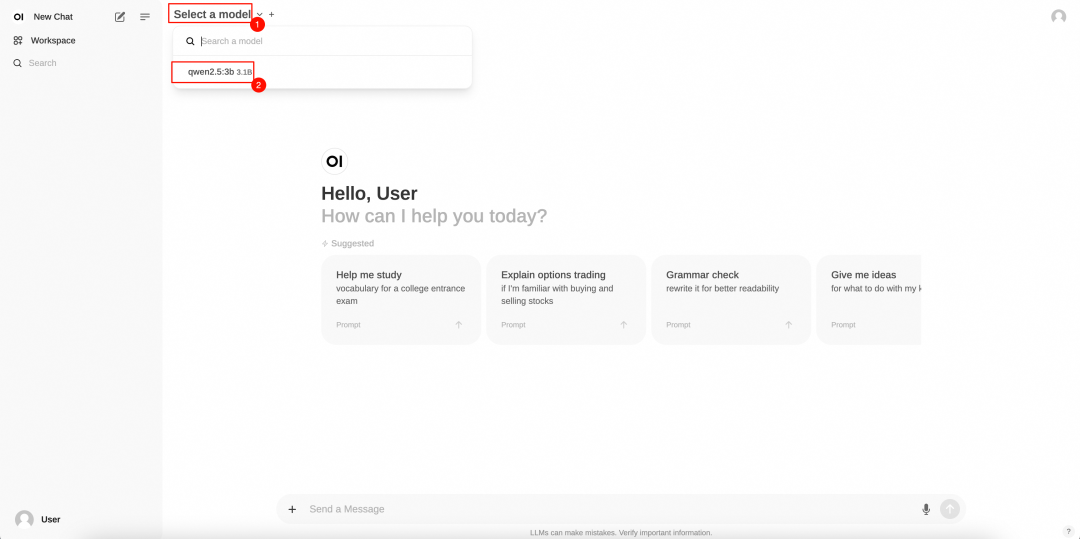Click the New Chat label
Image resolution: width=1080 pixels, height=539 pixels.
coord(53,17)
